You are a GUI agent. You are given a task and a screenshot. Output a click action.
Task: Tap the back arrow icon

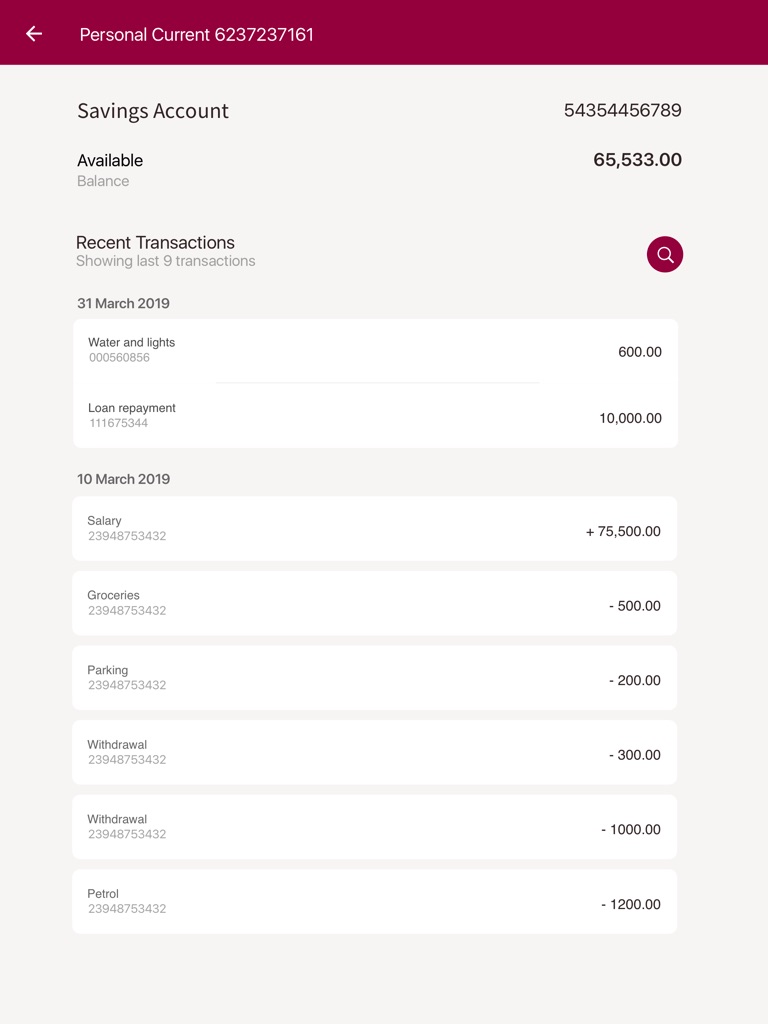(x=34, y=34)
